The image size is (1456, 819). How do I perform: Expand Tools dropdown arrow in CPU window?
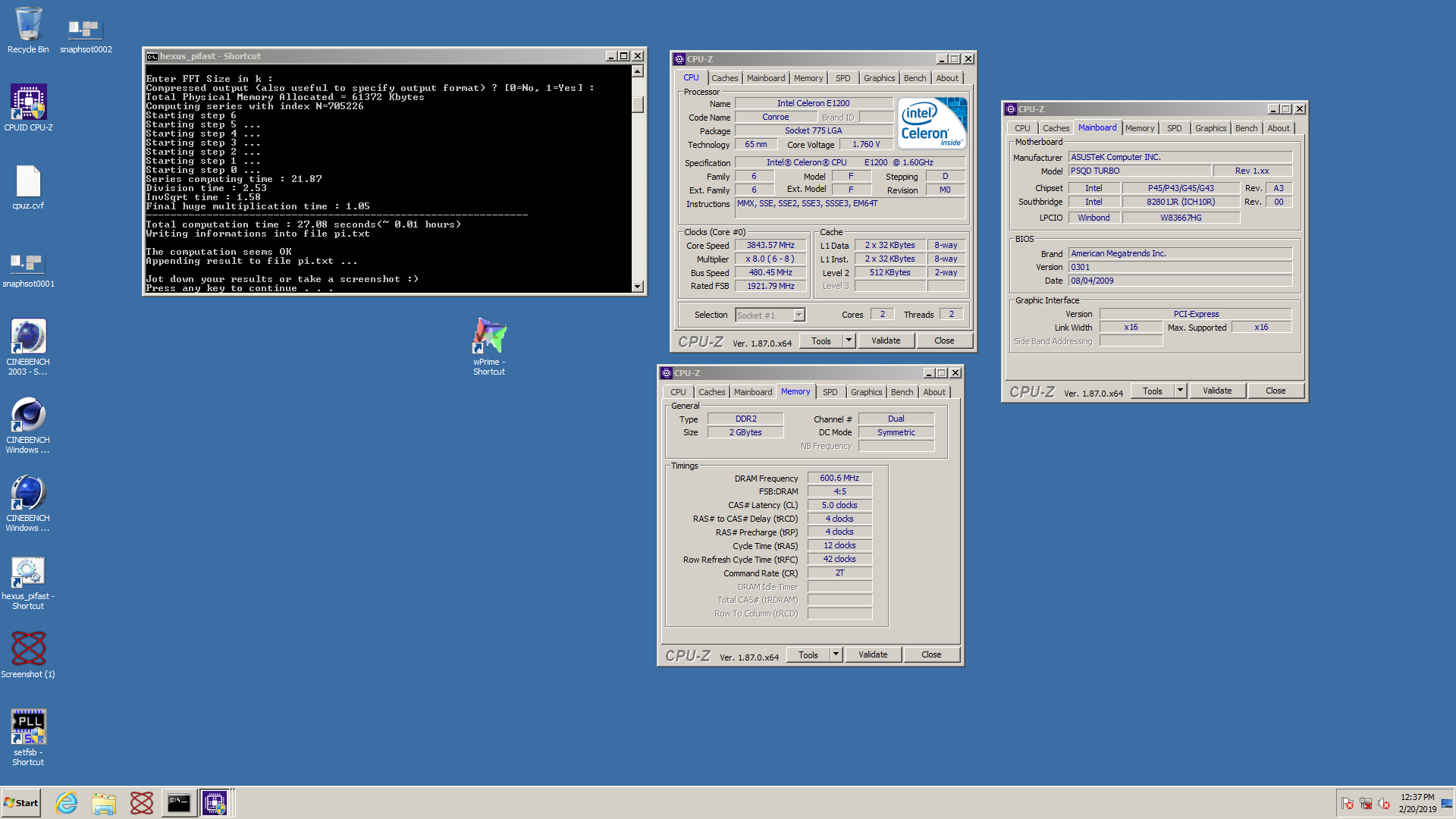coord(849,340)
